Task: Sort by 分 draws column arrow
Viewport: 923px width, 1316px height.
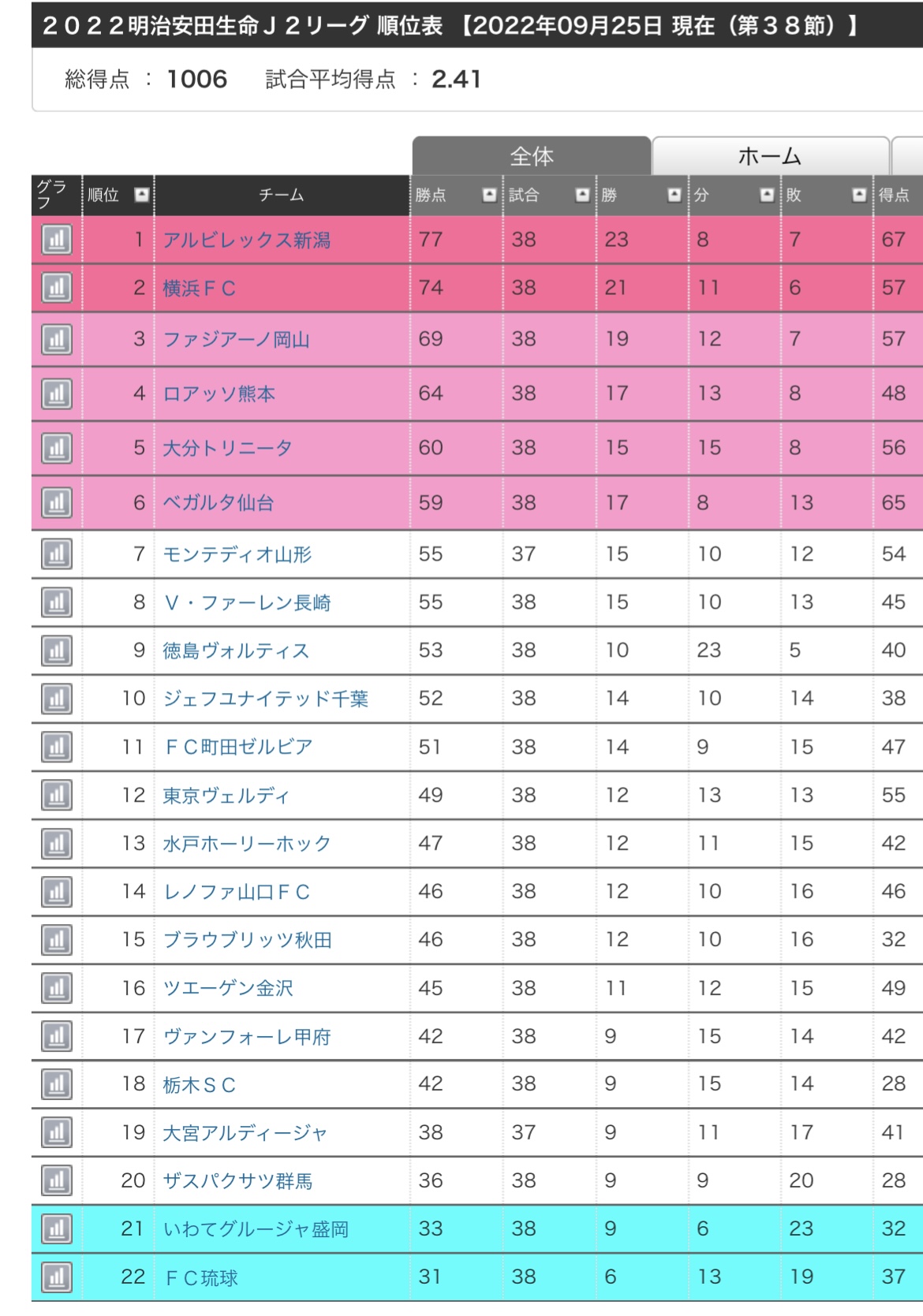Action: (x=766, y=195)
